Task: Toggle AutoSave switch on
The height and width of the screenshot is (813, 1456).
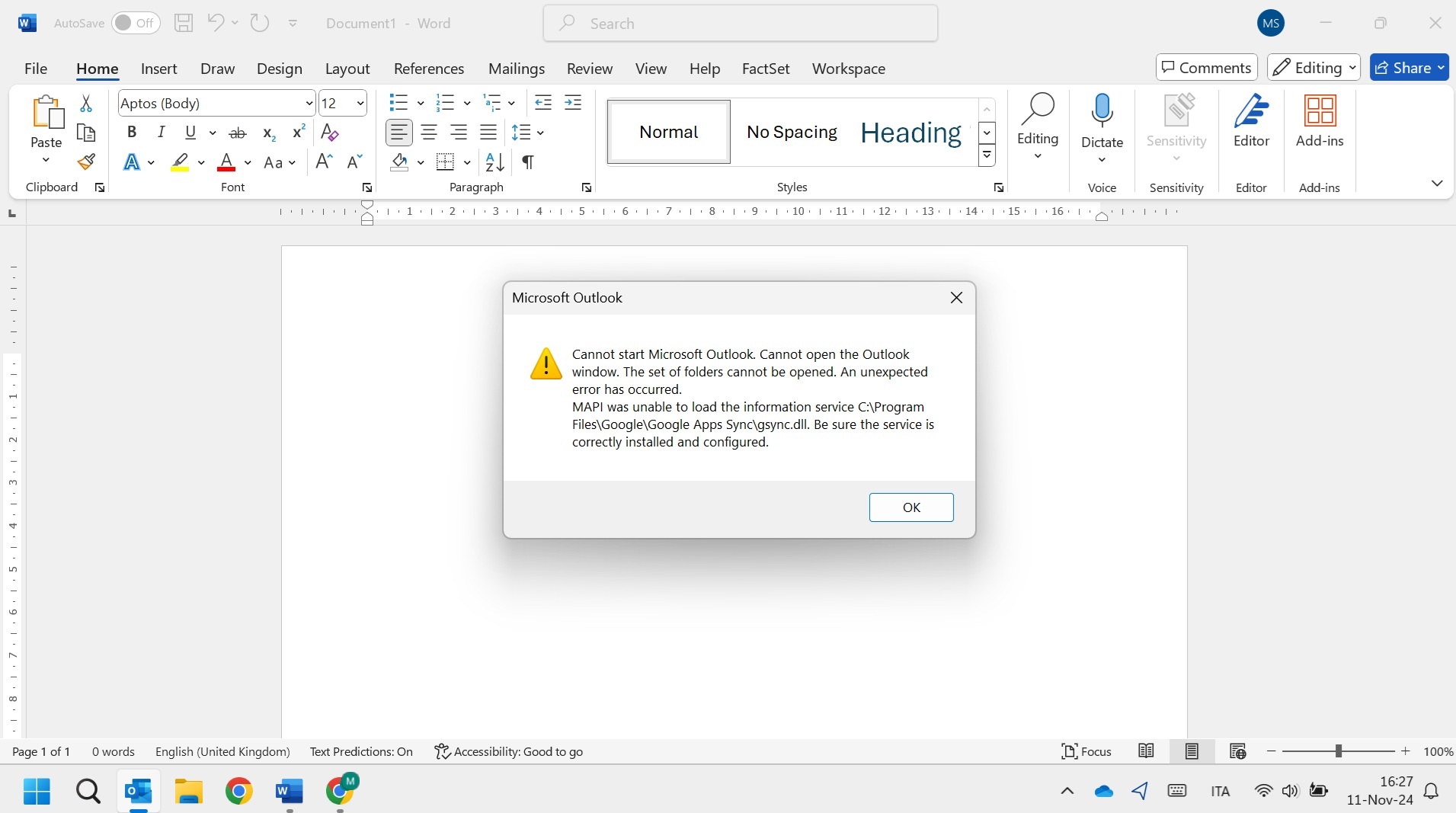Action: coord(136,23)
